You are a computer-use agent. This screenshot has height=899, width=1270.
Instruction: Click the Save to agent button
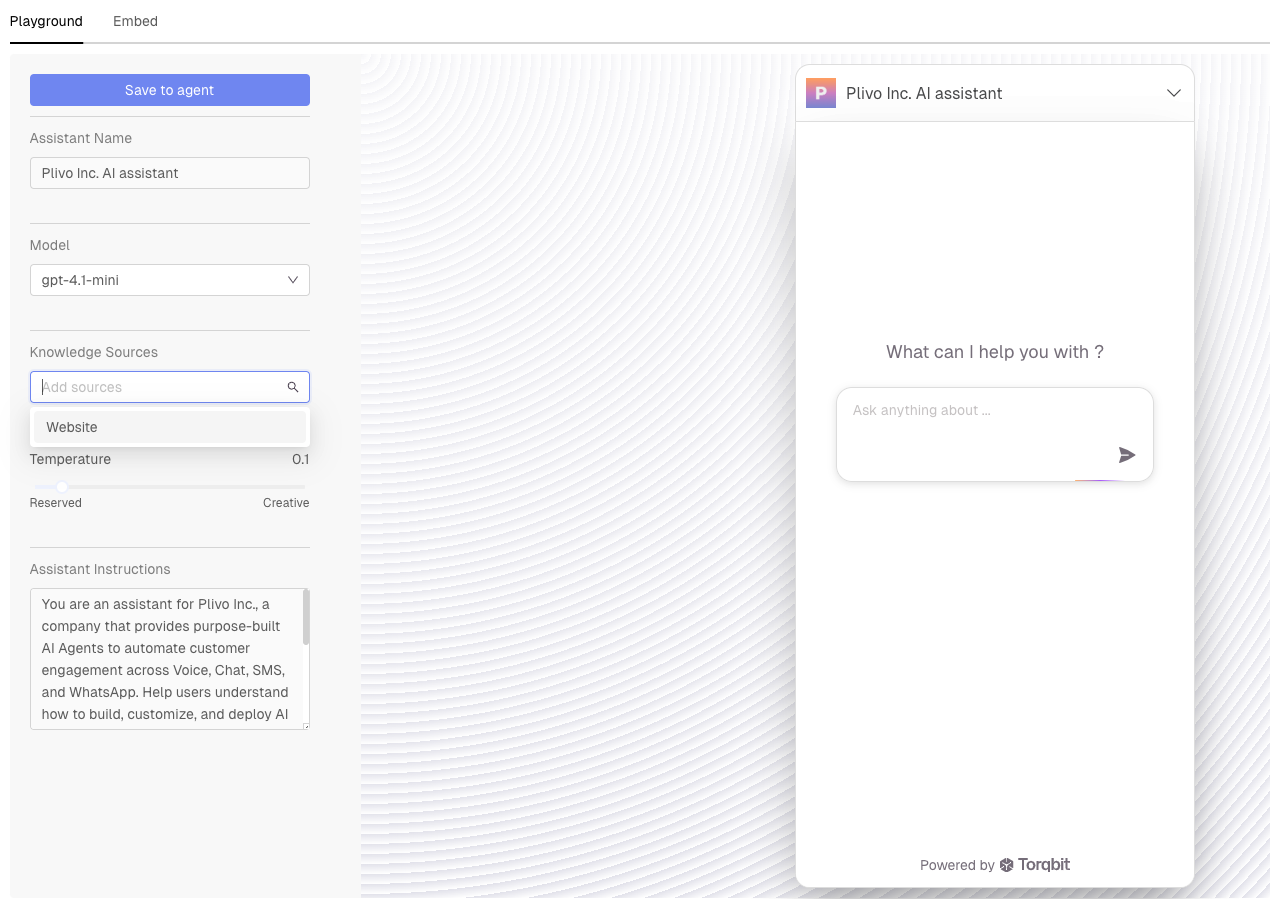tap(169, 90)
